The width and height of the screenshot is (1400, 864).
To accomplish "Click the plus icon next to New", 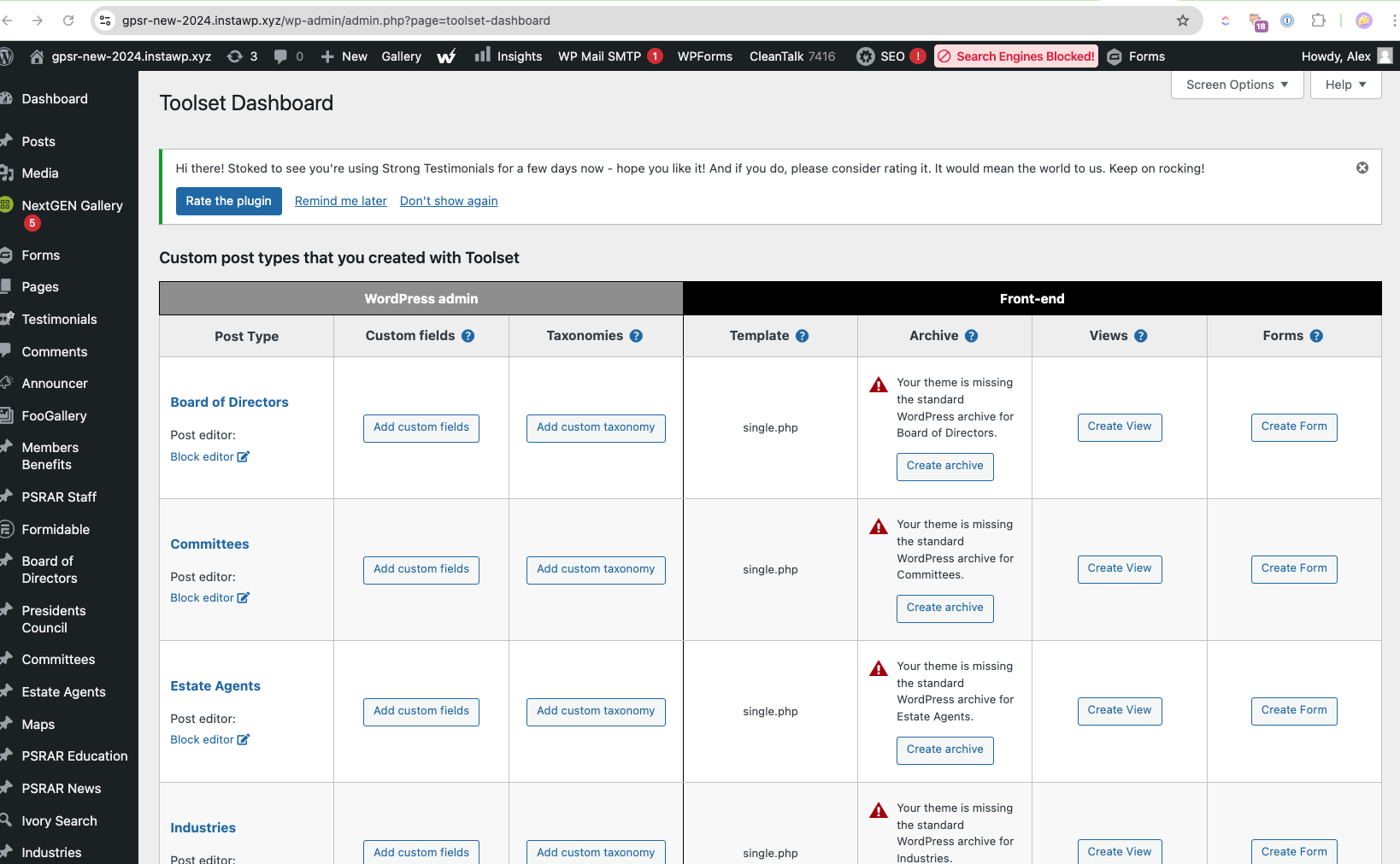I will pyautogui.click(x=327, y=56).
